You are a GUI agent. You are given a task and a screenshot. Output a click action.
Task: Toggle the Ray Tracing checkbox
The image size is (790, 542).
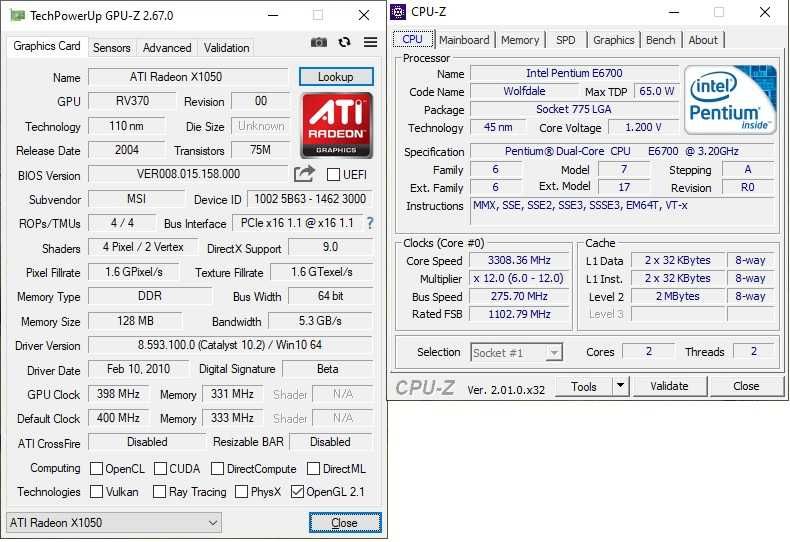pyautogui.click(x=159, y=491)
